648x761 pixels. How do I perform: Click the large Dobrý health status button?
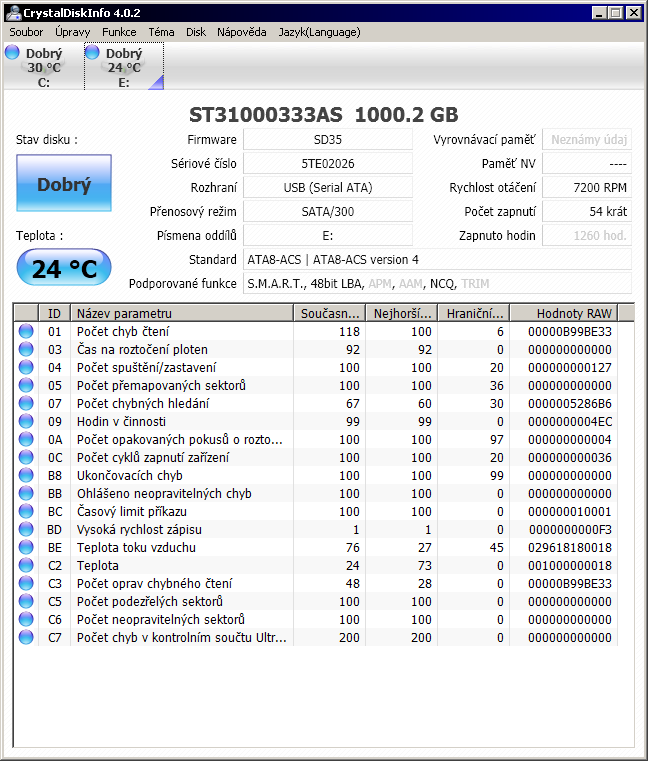pos(64,183)
